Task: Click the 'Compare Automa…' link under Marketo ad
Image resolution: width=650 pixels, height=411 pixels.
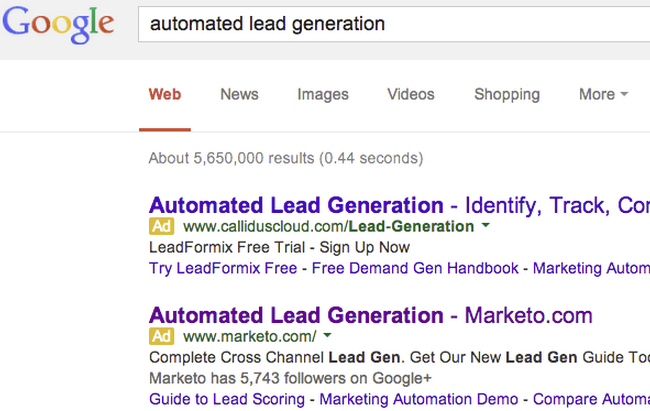Action: 592,399
